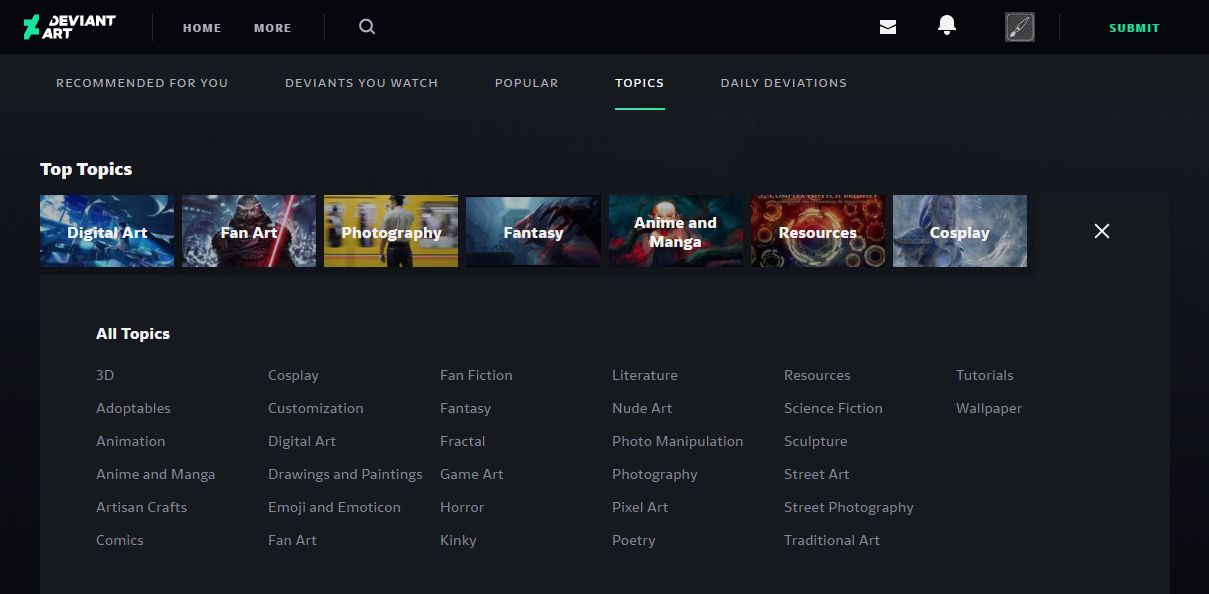The width and height of the screenshot is (1209, 594).
Task: Browse Drawings and Paintings topic
Action: 345,474
